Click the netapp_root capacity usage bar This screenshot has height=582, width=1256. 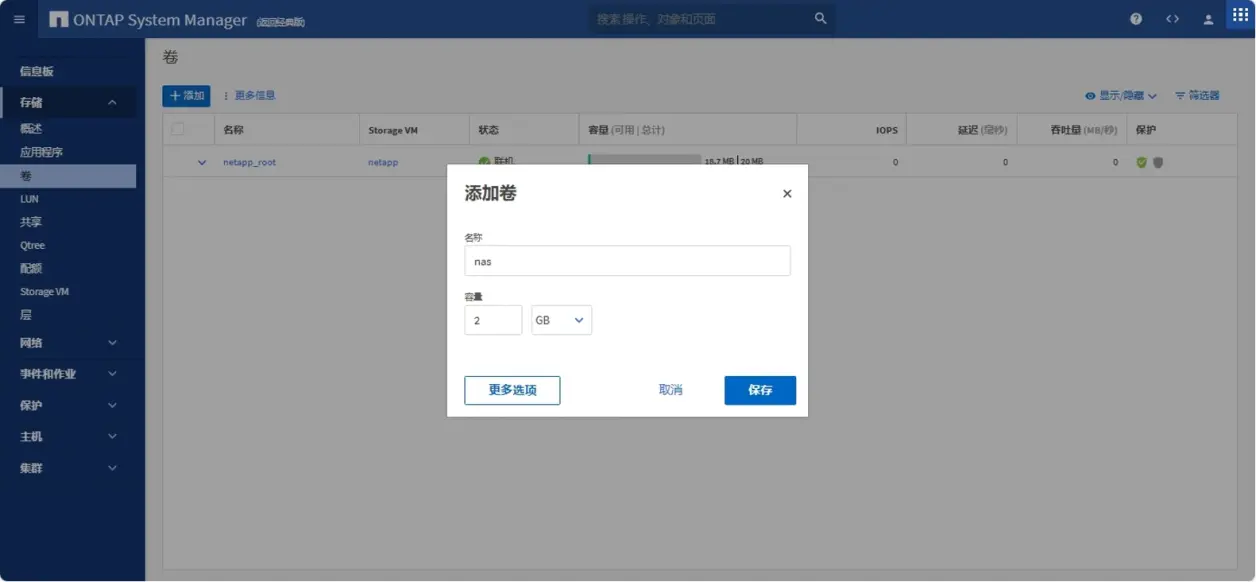tap(644, 160)
